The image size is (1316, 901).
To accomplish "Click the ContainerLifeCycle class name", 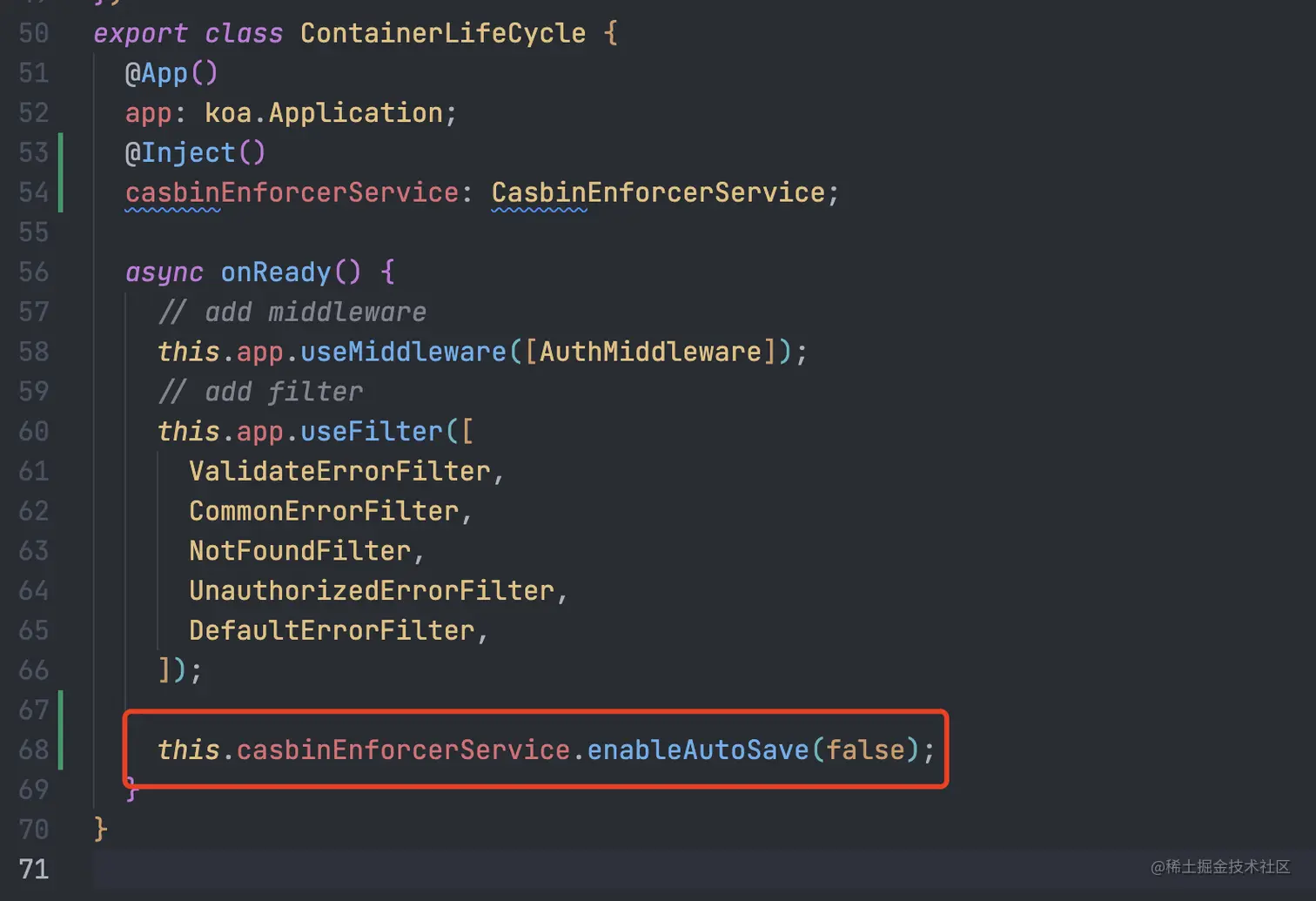I will (x=443, y=33).
